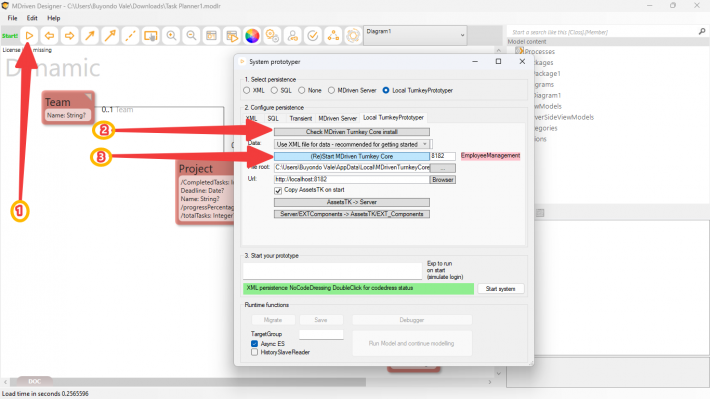Select the Local TurnkeyPrototyper radio button
The image size is (710, 399).
point(386,90)
